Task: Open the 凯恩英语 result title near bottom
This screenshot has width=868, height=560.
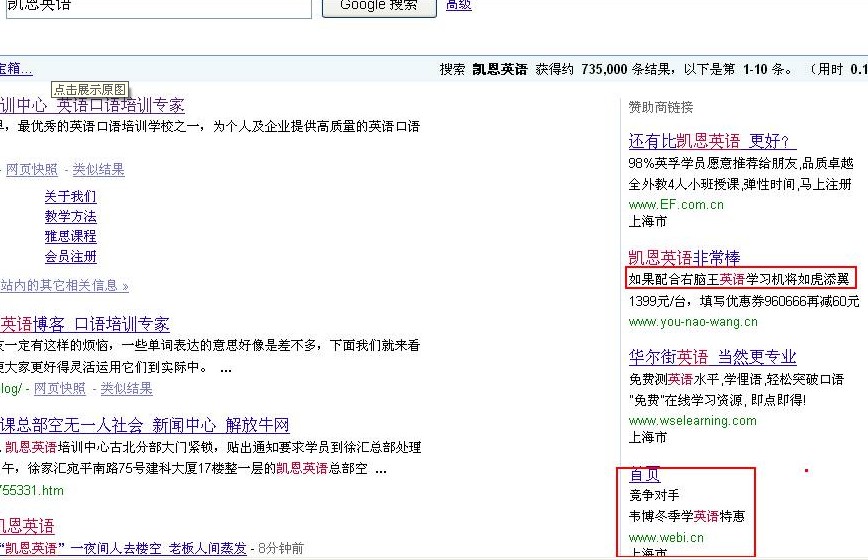Action: tap(27, 526)
